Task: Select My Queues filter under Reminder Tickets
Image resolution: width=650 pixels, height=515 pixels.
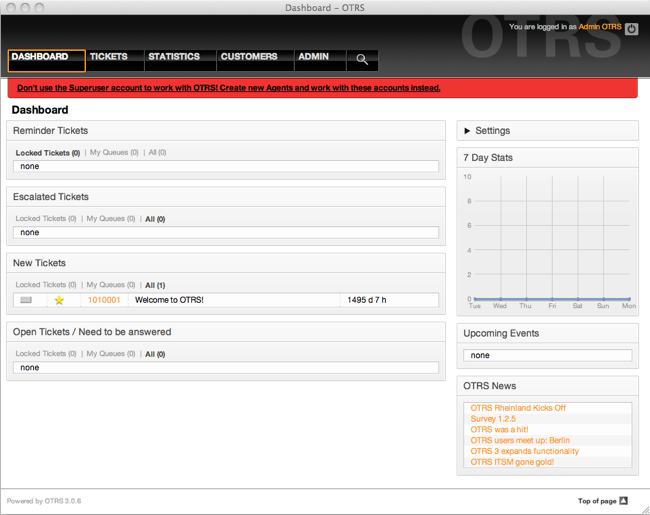Action: coord(114,152)
